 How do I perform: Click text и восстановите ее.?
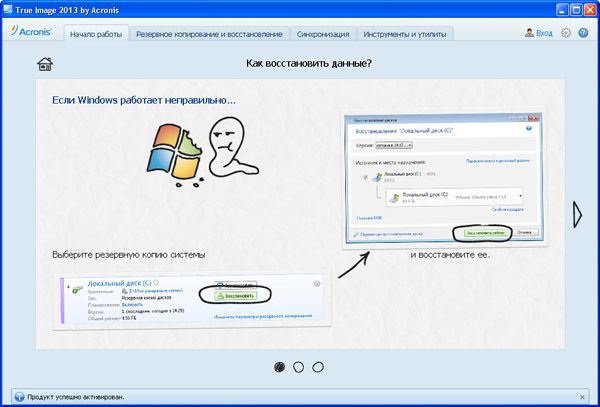[450, 254]
